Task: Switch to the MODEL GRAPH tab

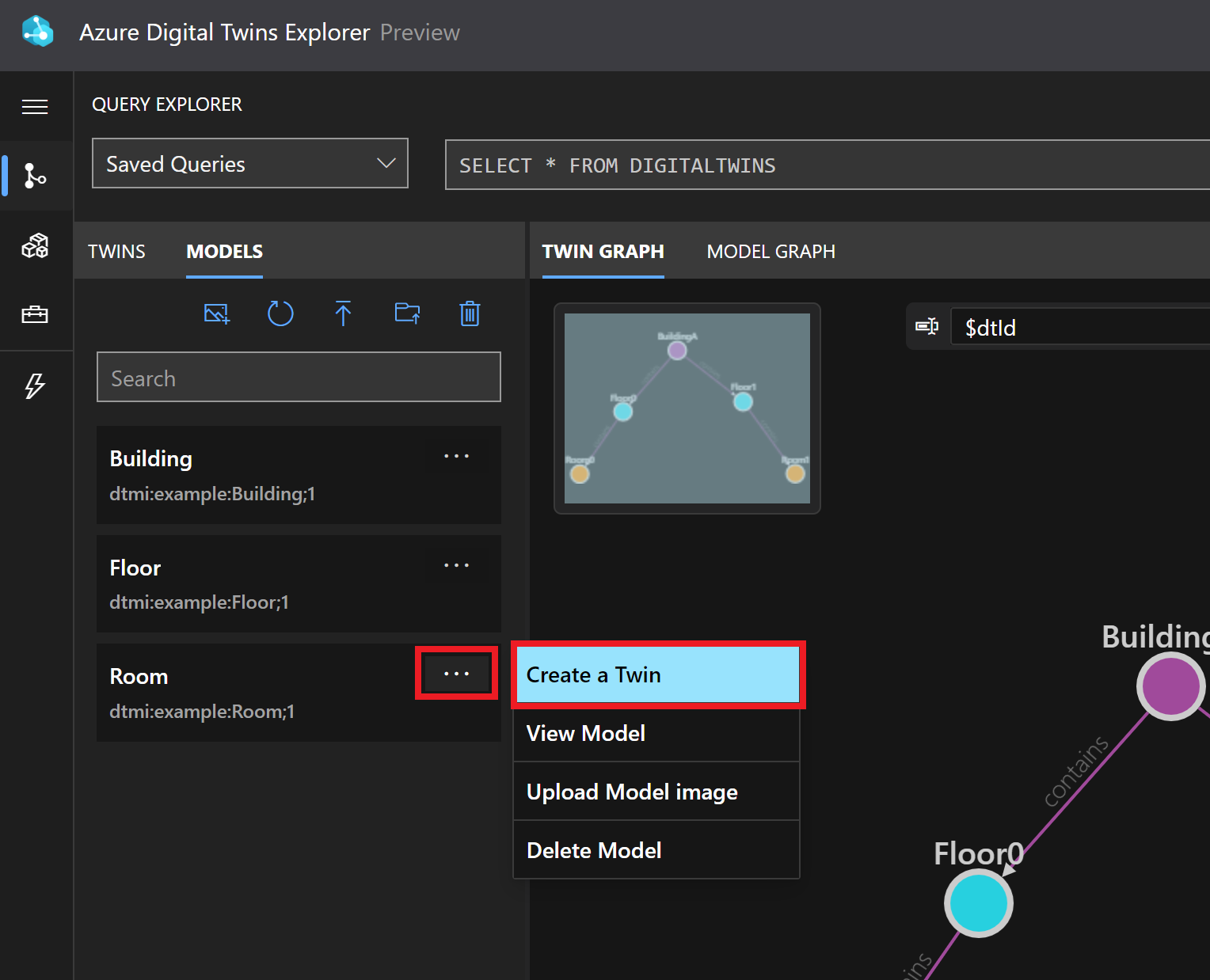Action: tap(771, 251)
